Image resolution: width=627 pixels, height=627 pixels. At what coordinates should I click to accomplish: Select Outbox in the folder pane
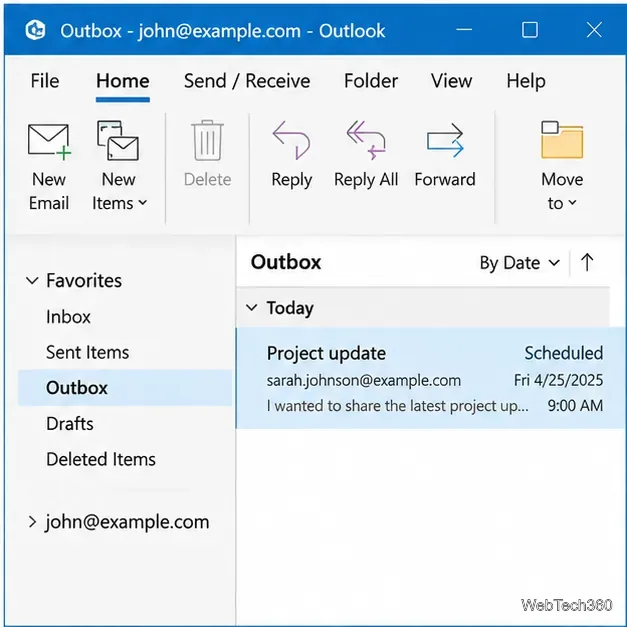[125, 388]
